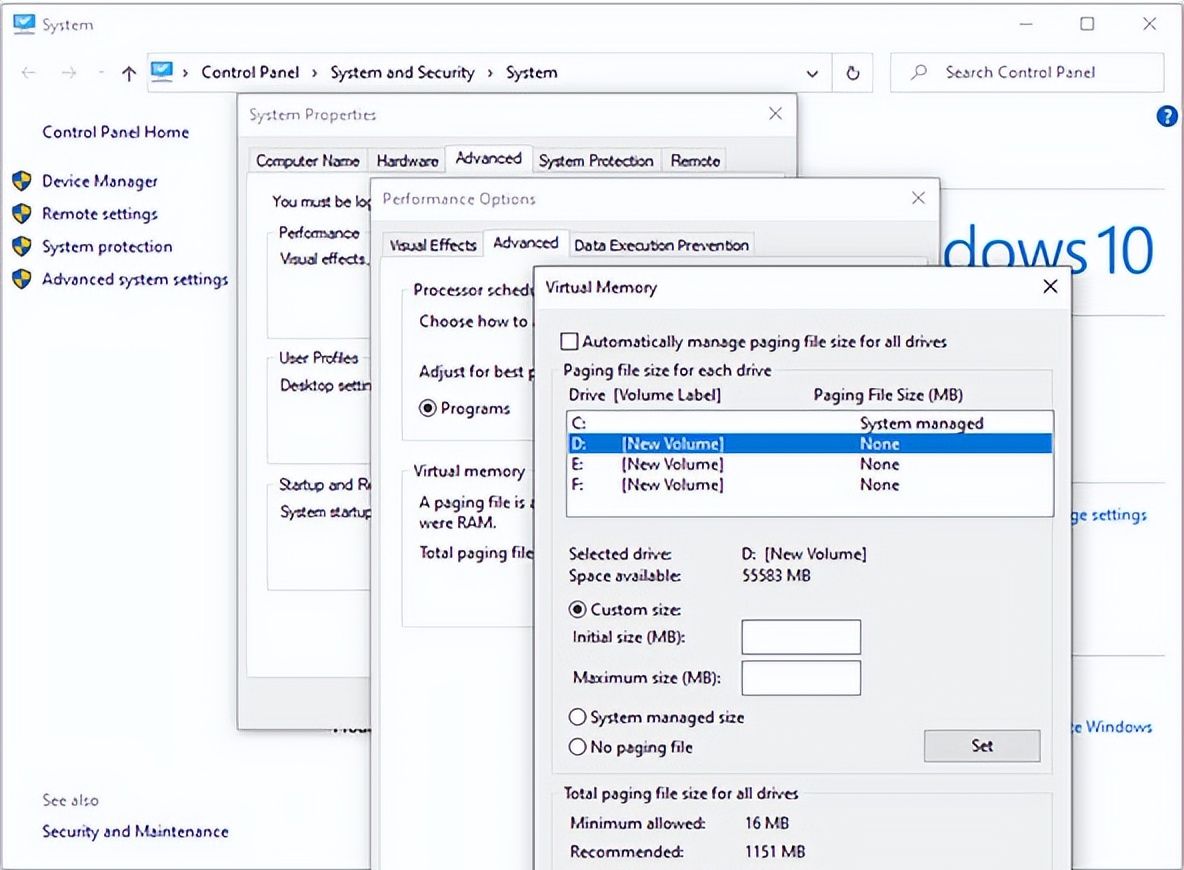
Task: Open the Security and Maintenance link
Action: (135, 831)
